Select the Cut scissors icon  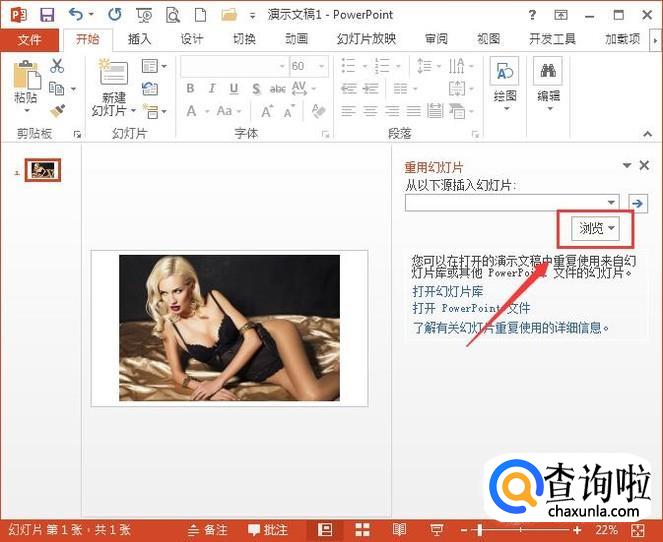(x=57, y=66)
